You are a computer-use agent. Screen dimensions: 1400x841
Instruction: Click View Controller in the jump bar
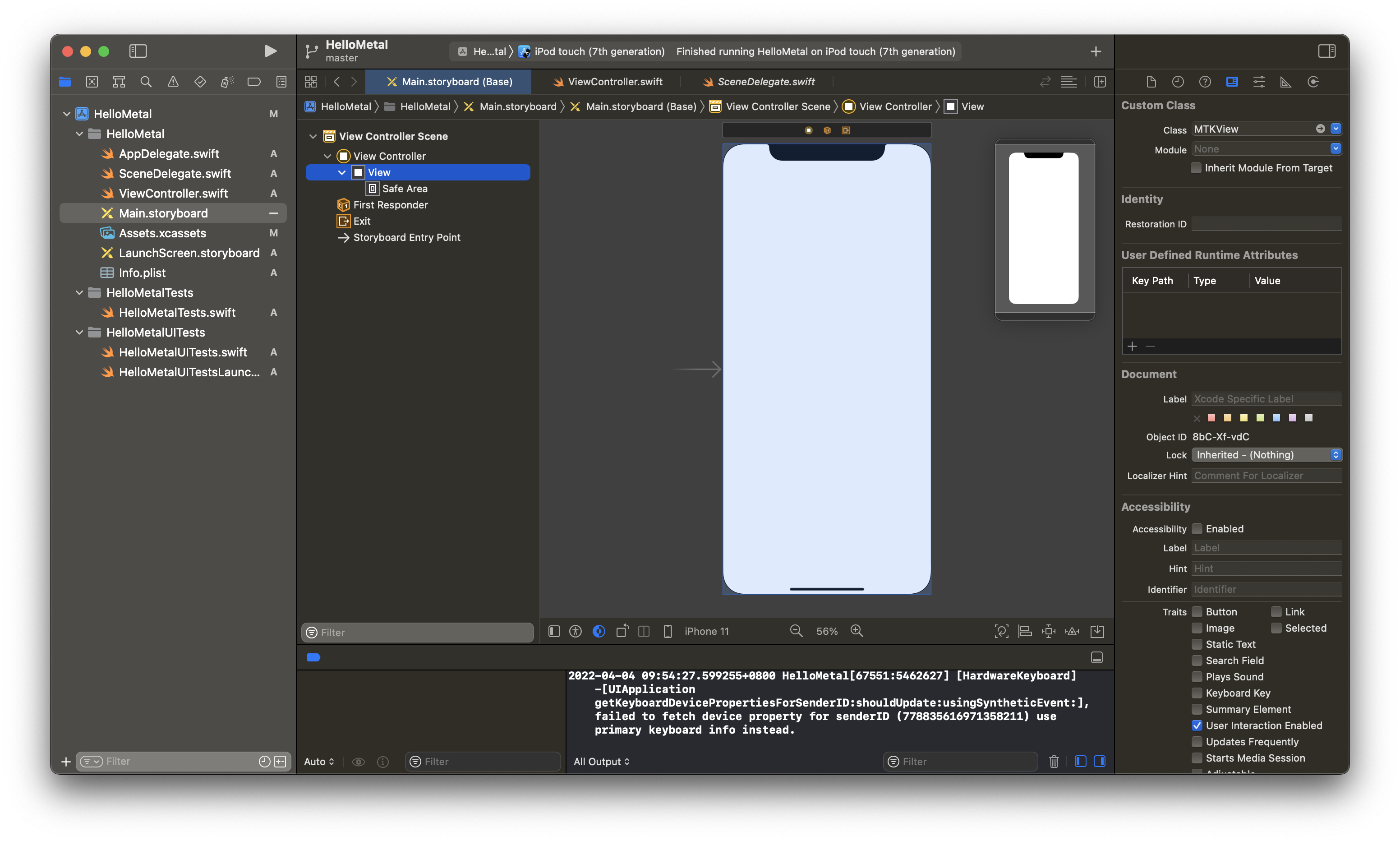coord(888,106)
